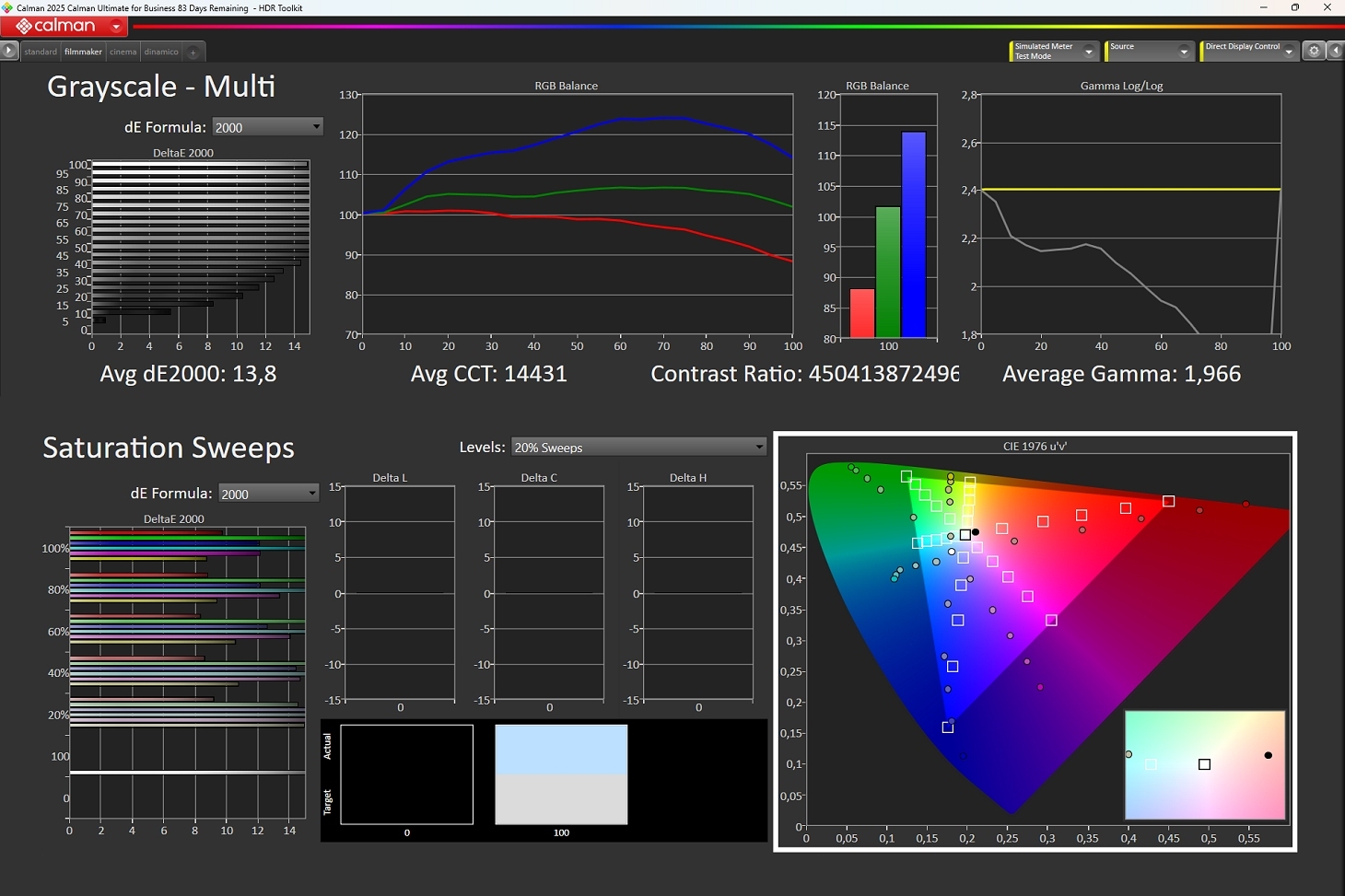Select the cinema tab
Screen dimensions: 1345x896
tap(123, 52)
